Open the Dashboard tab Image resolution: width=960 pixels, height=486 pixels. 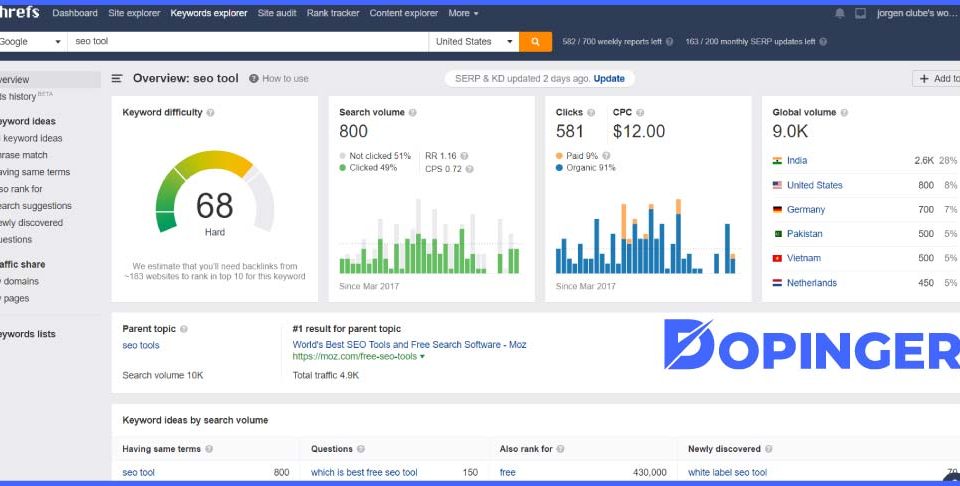point(75,13)
